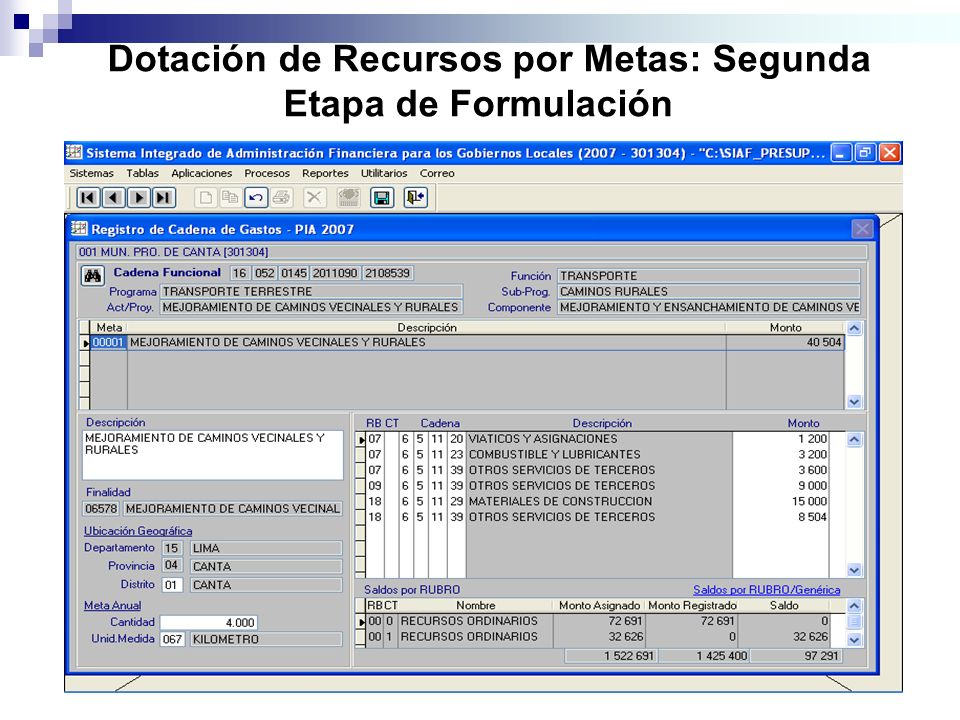
Task: Close the Registro de Cadena de Gastos window
Action: coord(862,229)
